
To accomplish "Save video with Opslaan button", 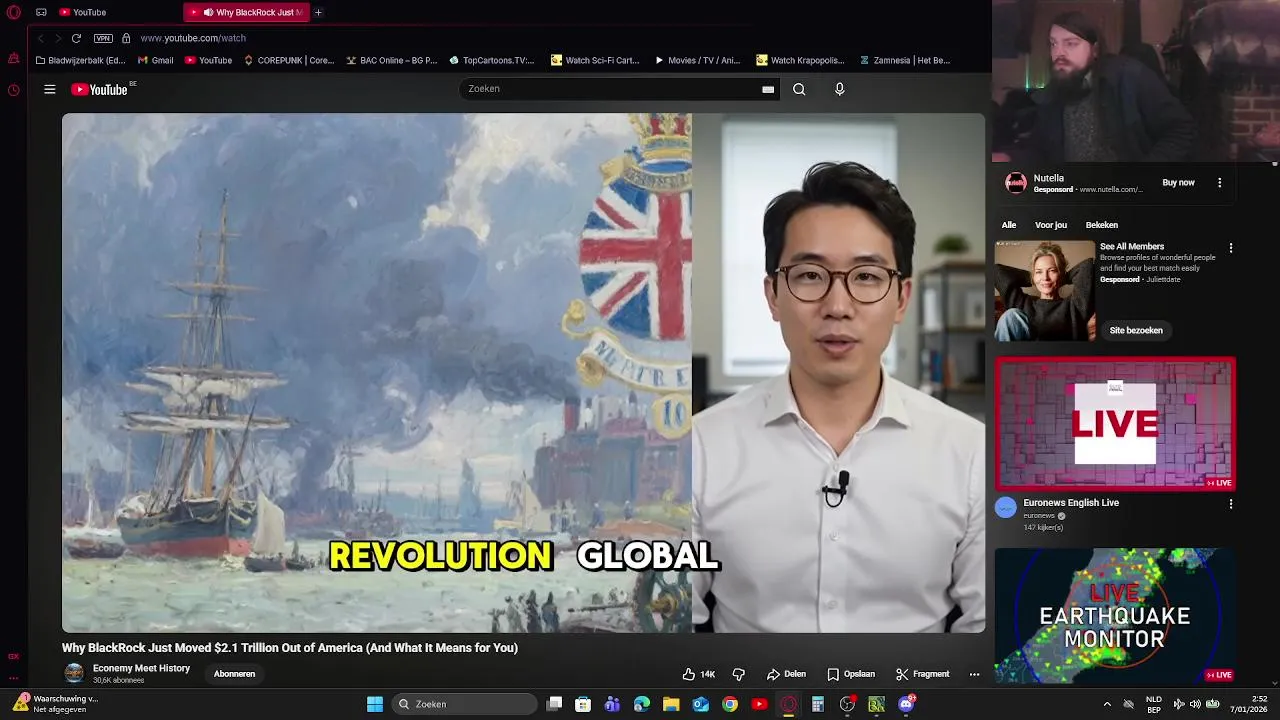I will point(851,674).
